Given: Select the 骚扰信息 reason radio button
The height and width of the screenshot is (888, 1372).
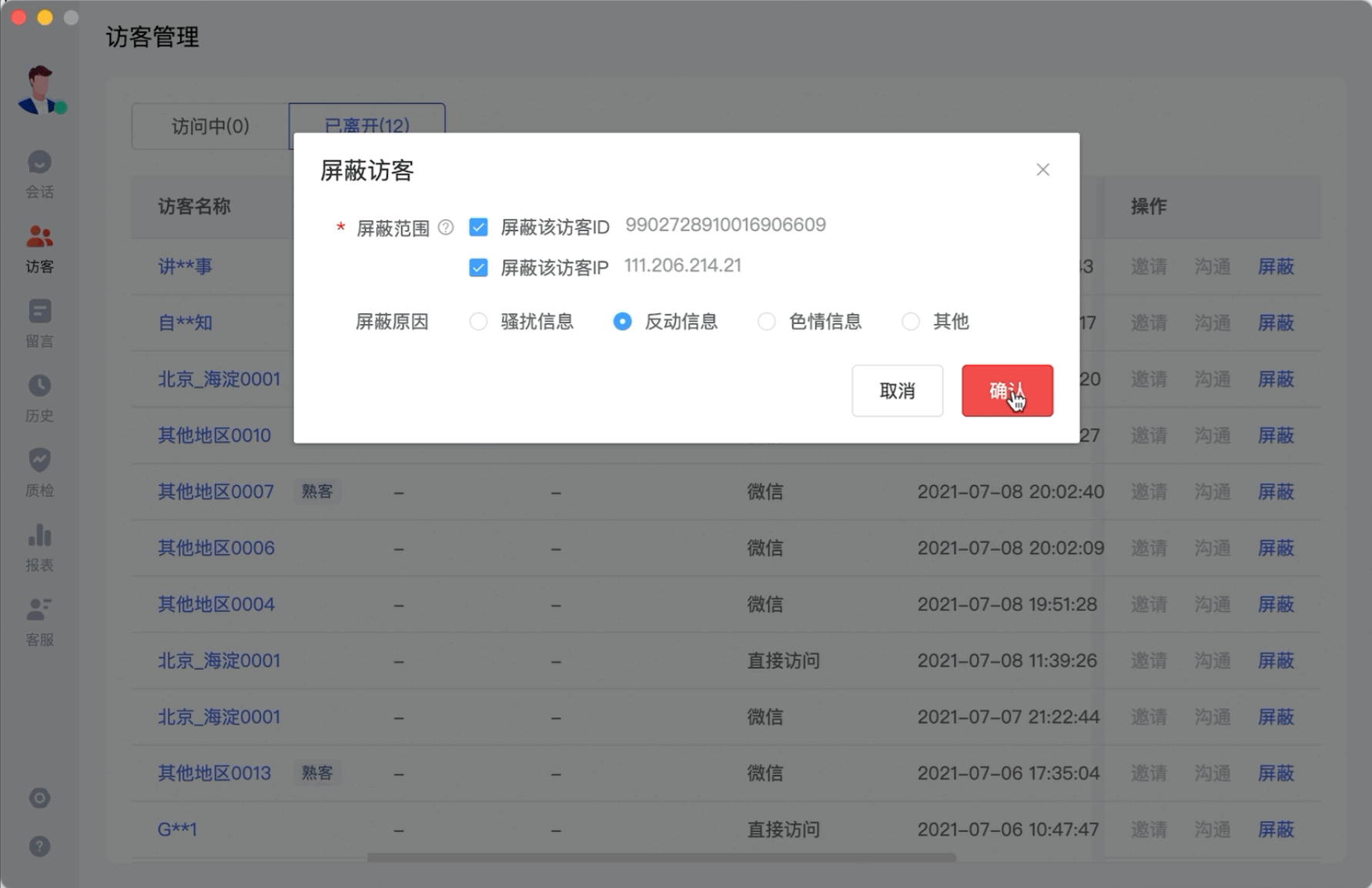Looking at the screenshot, I should point(478,321).
